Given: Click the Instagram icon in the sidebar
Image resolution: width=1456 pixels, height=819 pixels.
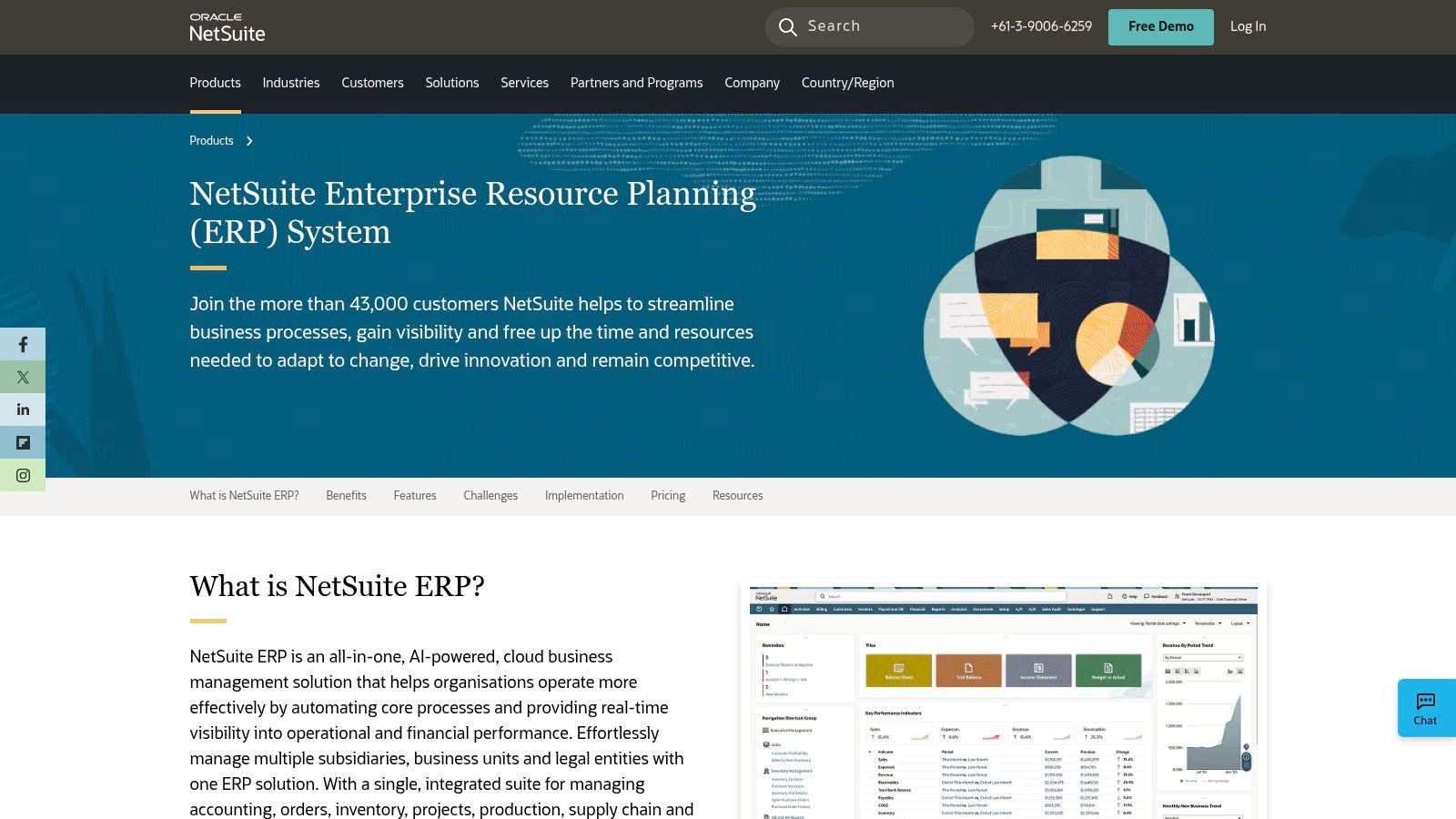Looking at the screenshot, I should (x=23, y=474).
